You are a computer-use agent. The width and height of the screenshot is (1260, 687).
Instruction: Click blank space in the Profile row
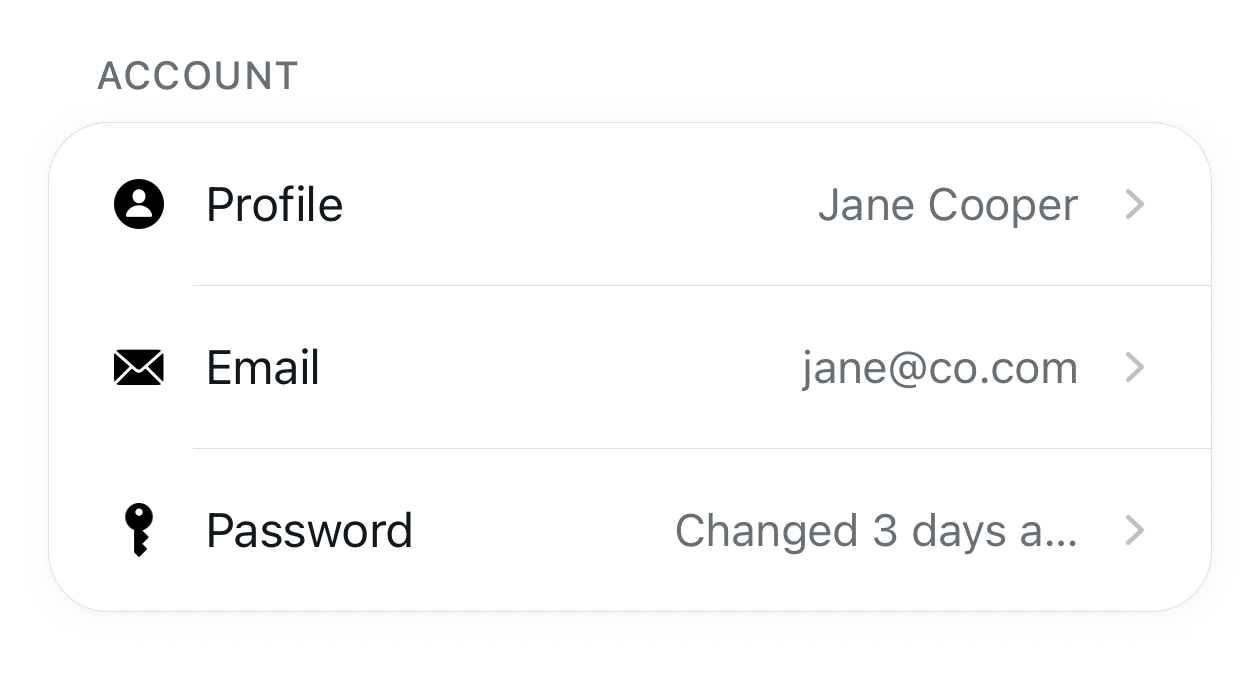click(580, 205)
